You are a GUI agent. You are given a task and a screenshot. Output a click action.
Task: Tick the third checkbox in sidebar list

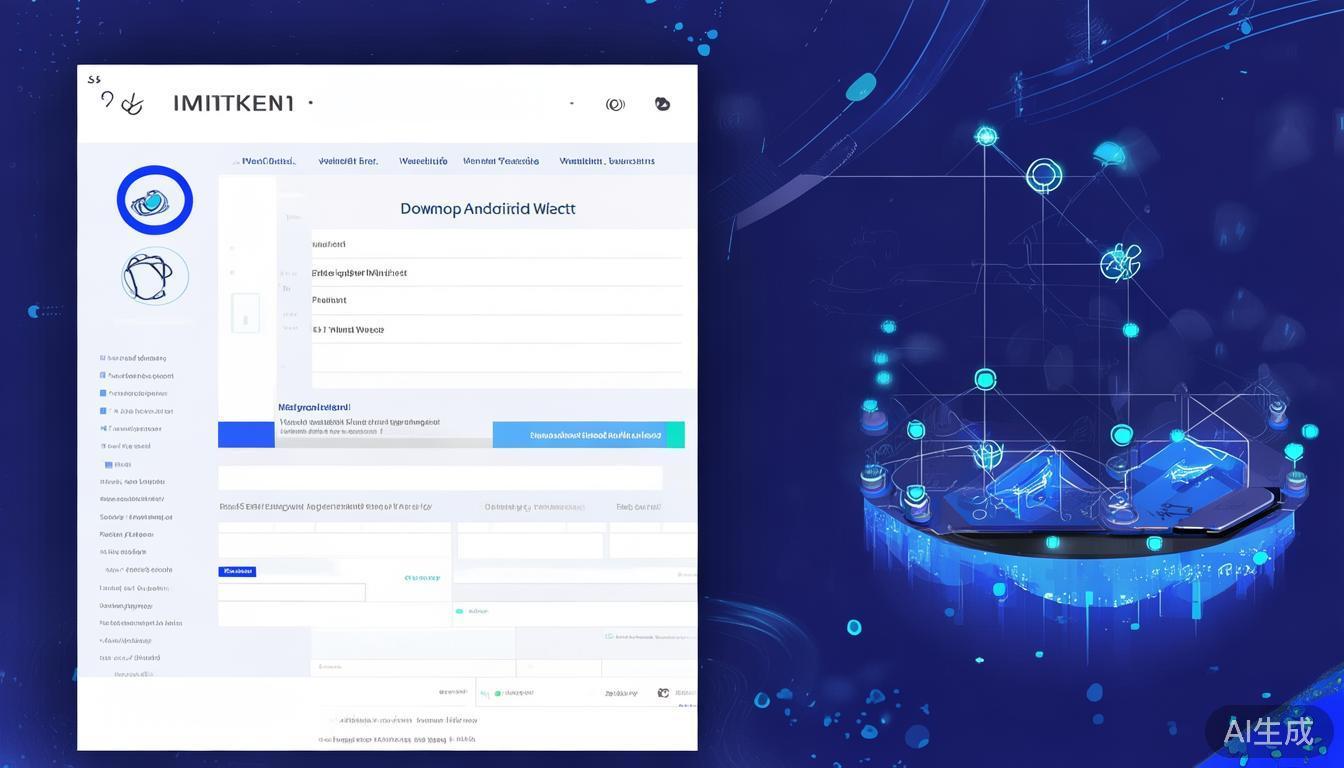click(103, 393)
